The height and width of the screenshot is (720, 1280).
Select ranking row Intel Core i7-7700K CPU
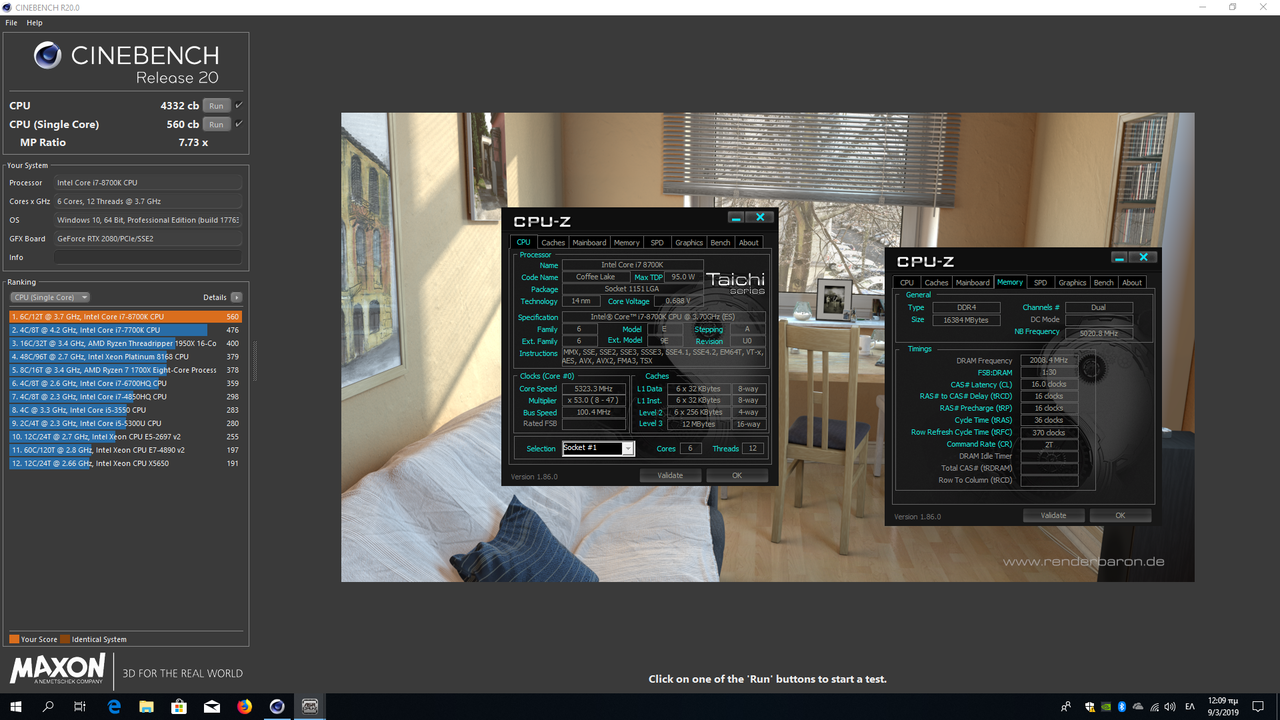click(x=127, y=329)
